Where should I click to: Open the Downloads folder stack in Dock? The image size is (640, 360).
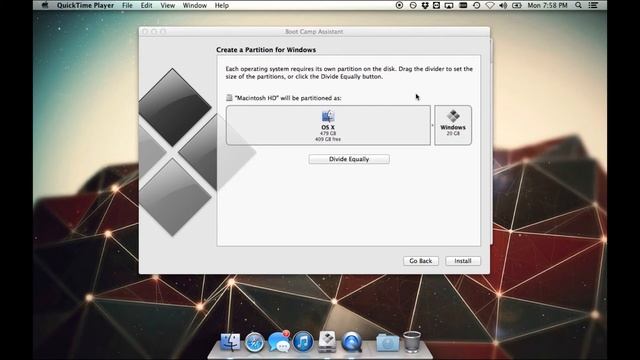387,342
